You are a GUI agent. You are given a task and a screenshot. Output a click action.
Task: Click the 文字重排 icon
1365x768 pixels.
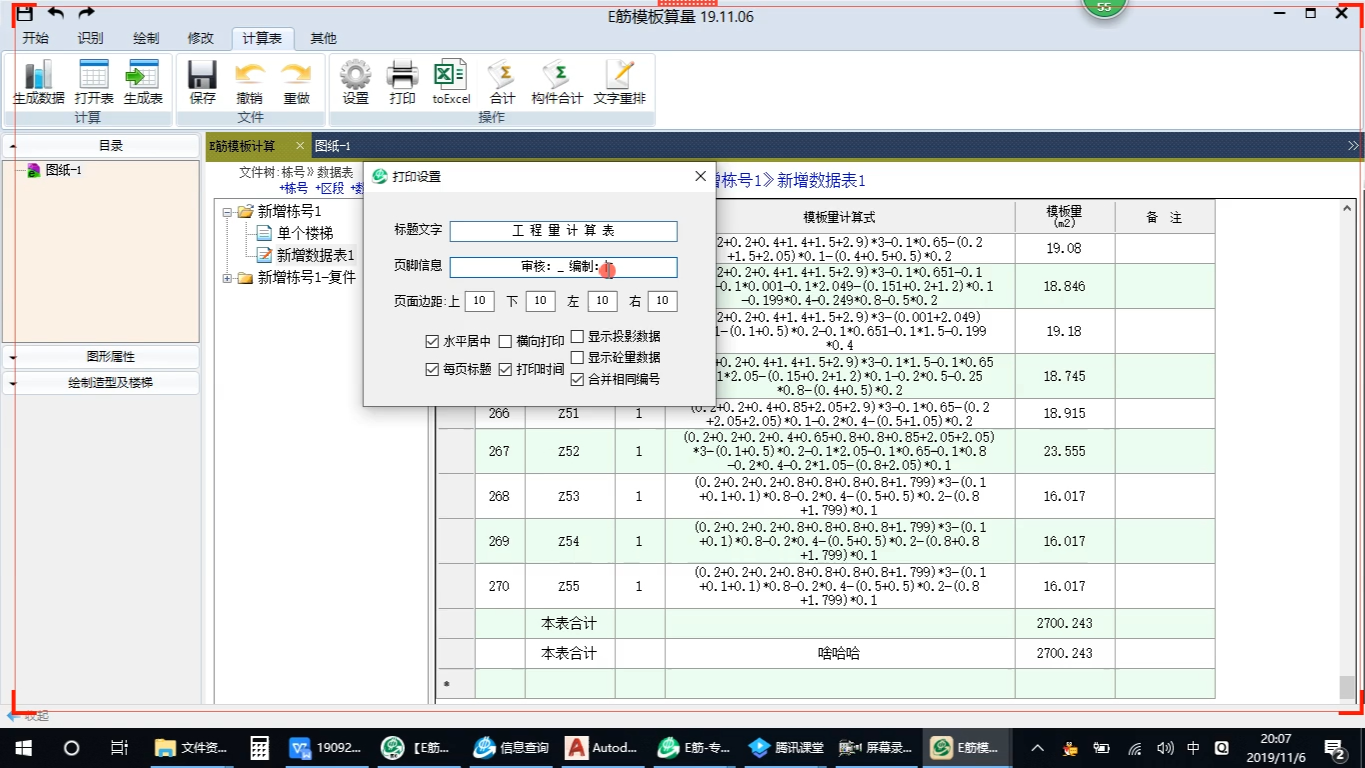pyautogui.click(x=620, y=82)
